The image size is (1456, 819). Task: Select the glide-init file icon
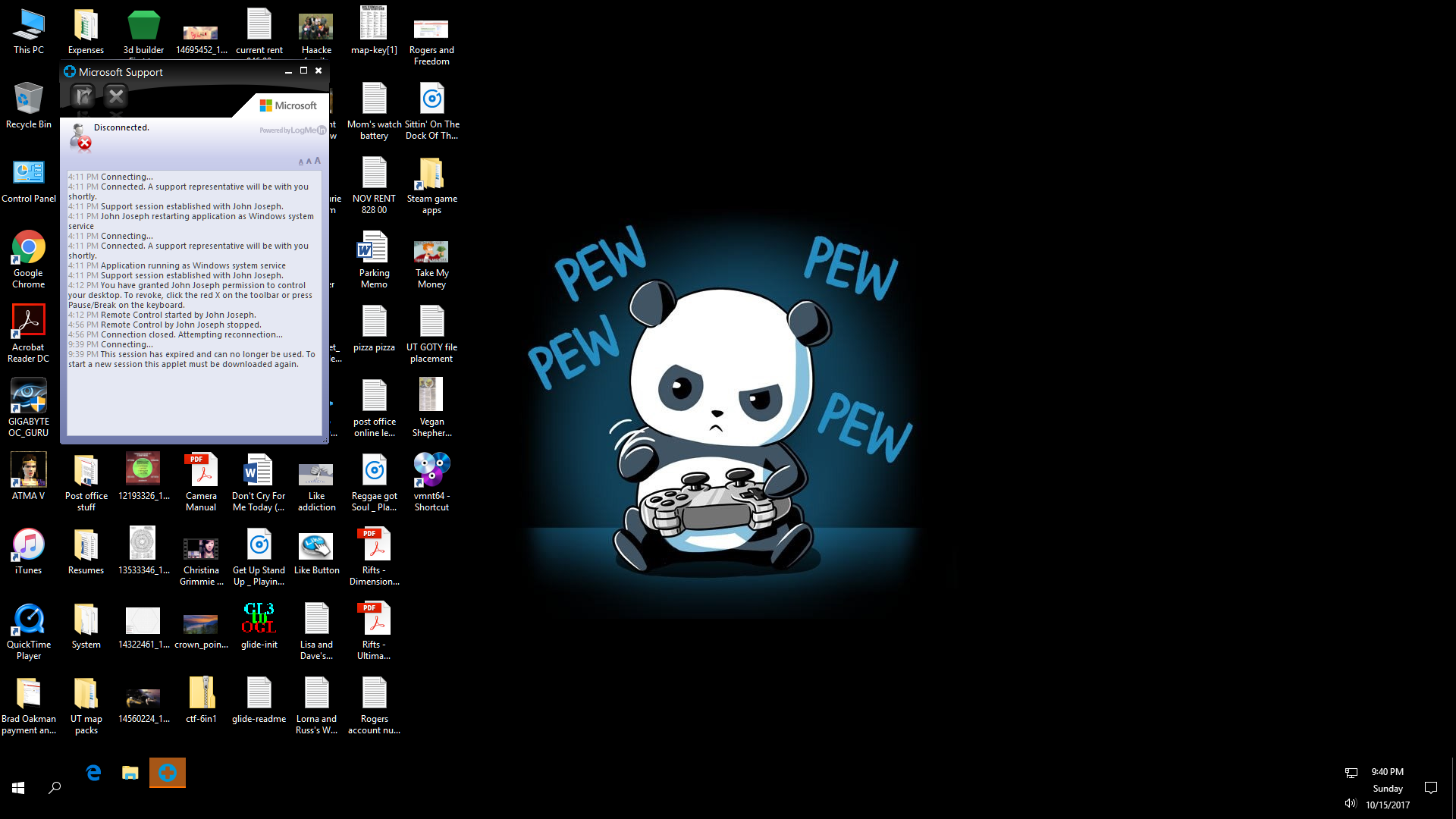259,625
